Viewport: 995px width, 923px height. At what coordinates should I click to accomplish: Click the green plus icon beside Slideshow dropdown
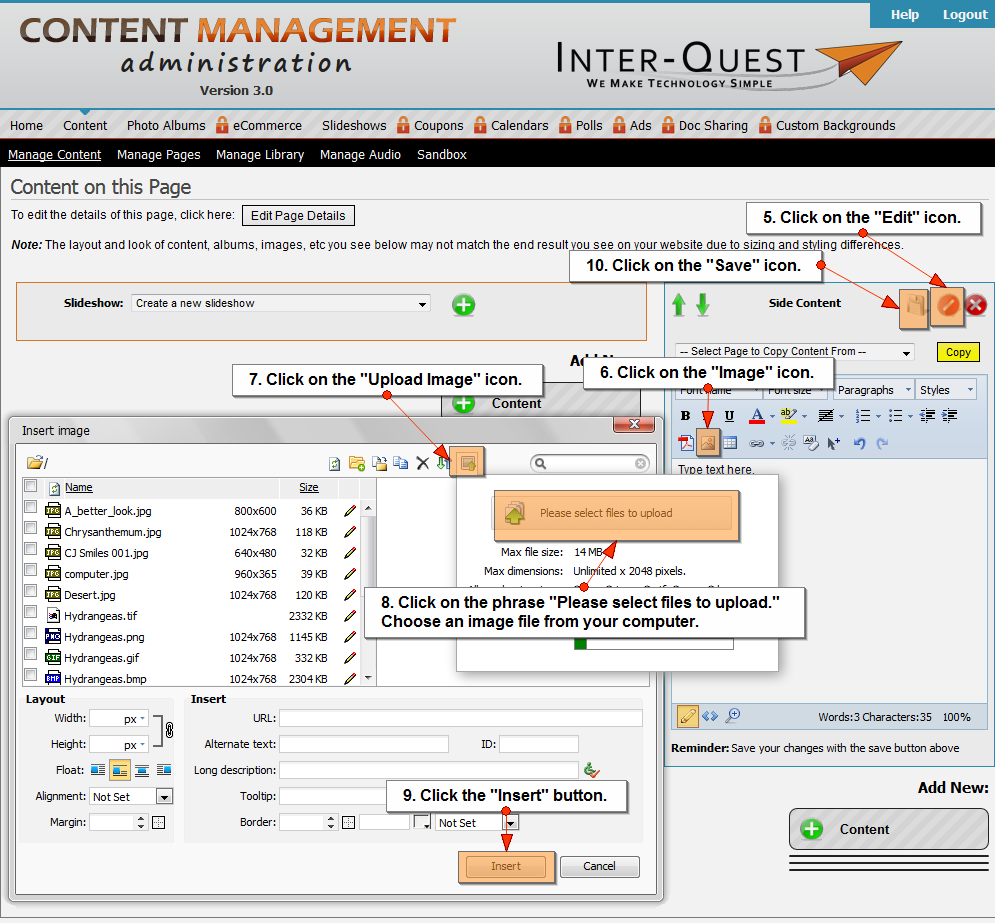tap(463, 304)
